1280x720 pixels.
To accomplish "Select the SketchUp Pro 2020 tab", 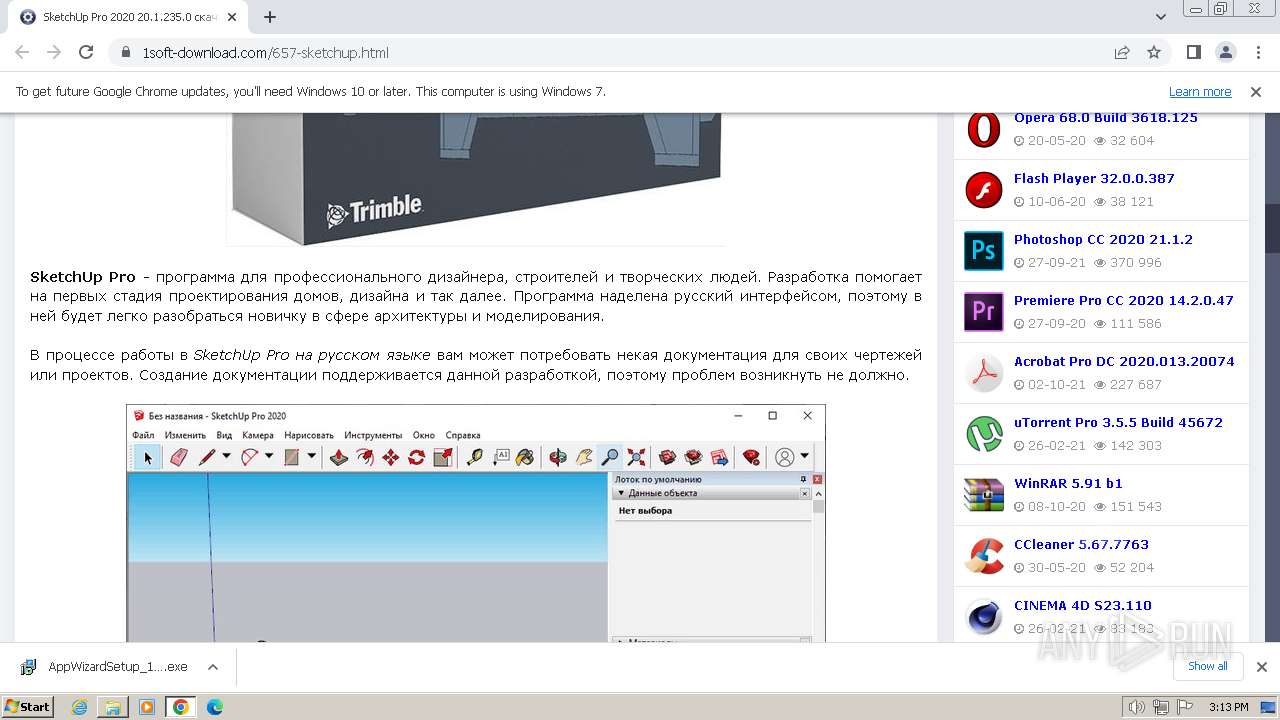I will coord(130,17).
